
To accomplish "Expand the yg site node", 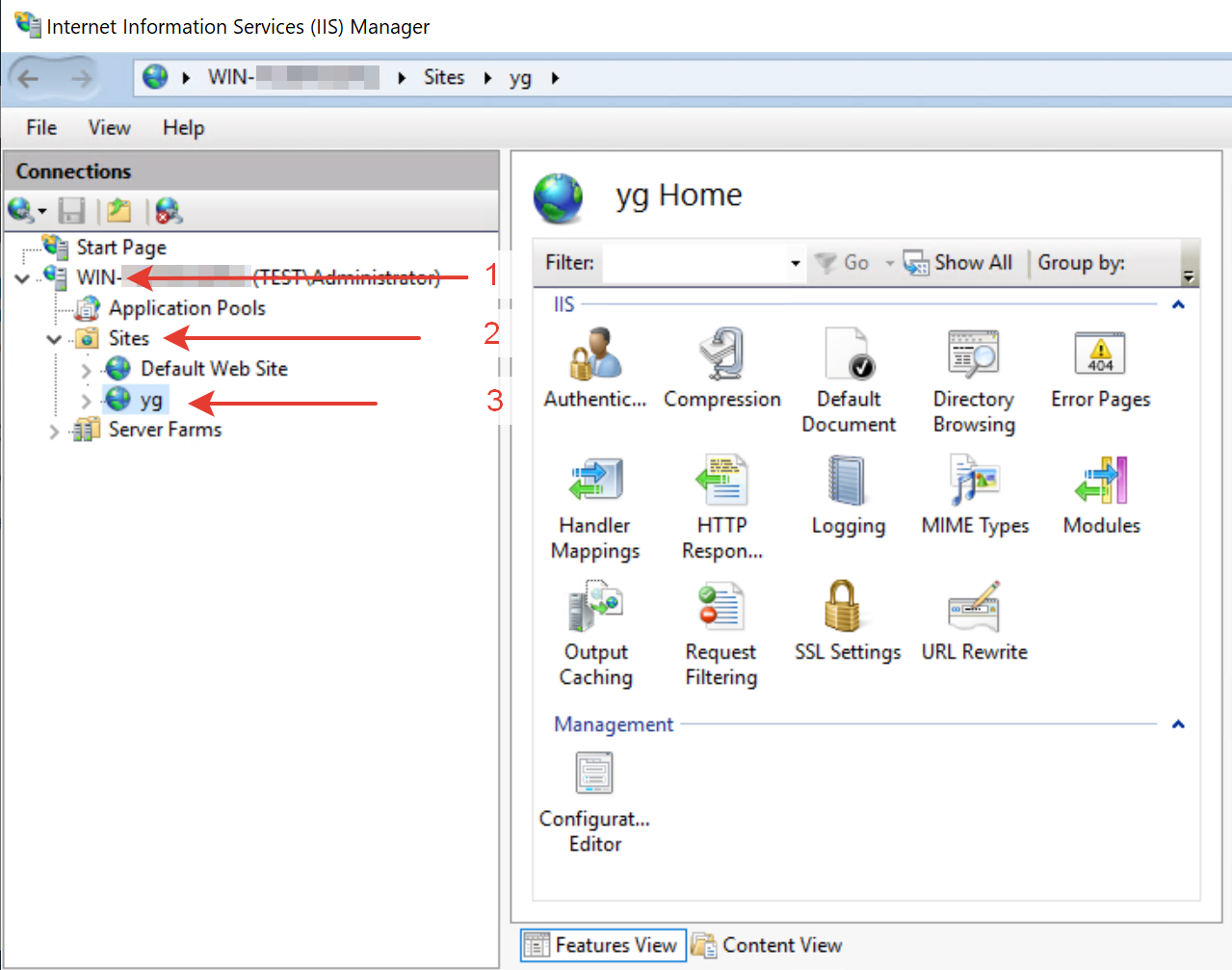I will (86, 400).
